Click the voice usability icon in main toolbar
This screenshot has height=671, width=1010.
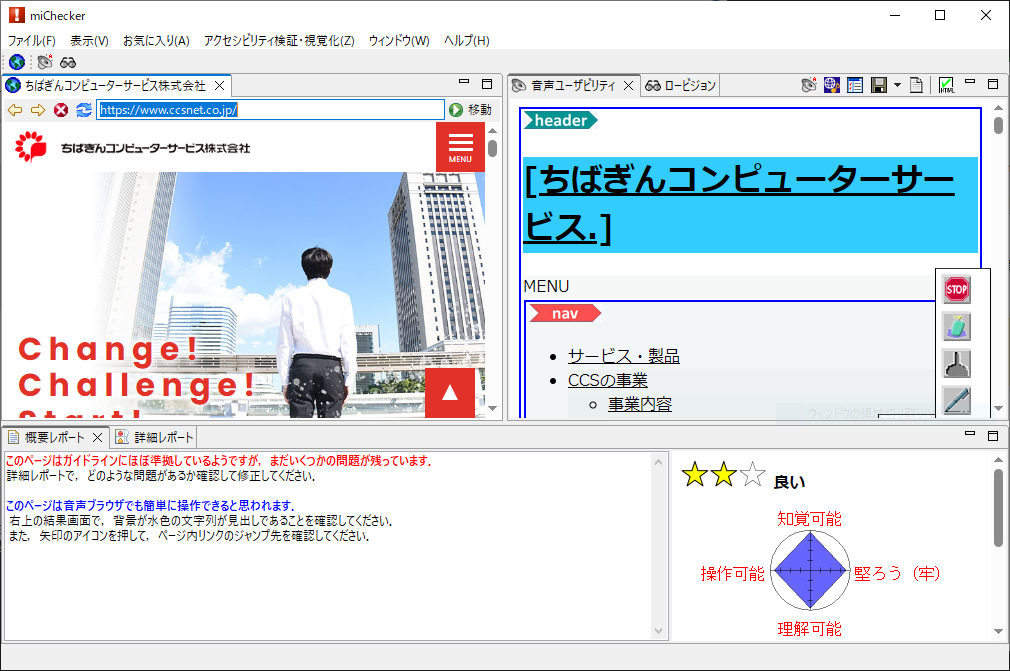tap(44, 62)
